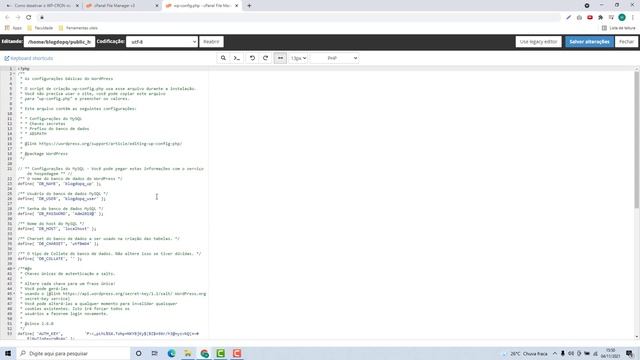This screenshot has height=360, width=640.
Task: Open the Chrome three-dot menu
Action: tap(633, 17)
